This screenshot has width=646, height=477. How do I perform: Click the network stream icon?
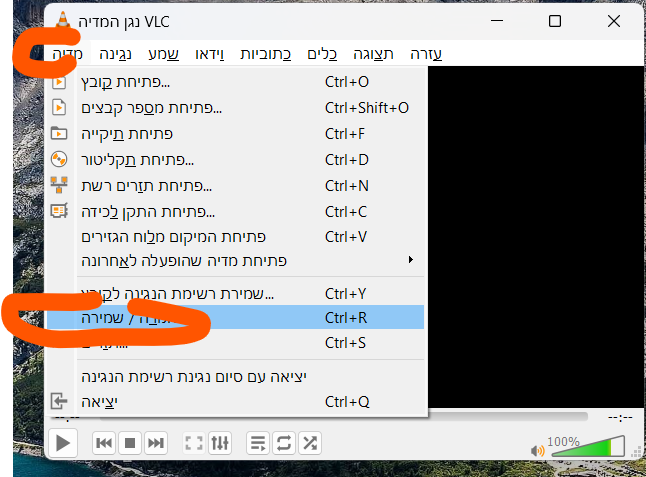pos(59,185)
